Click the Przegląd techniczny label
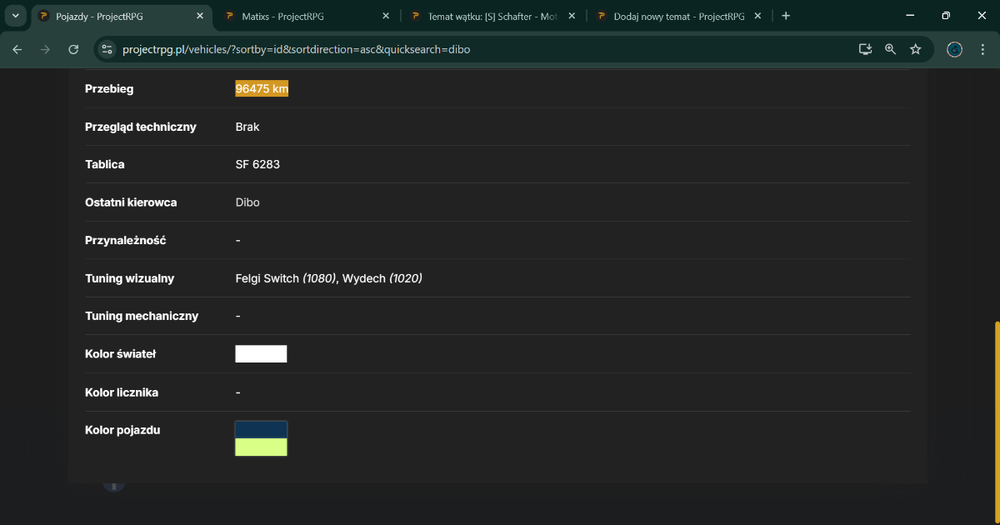Viewport: 1000px width, 525px height. click(140, 127)
